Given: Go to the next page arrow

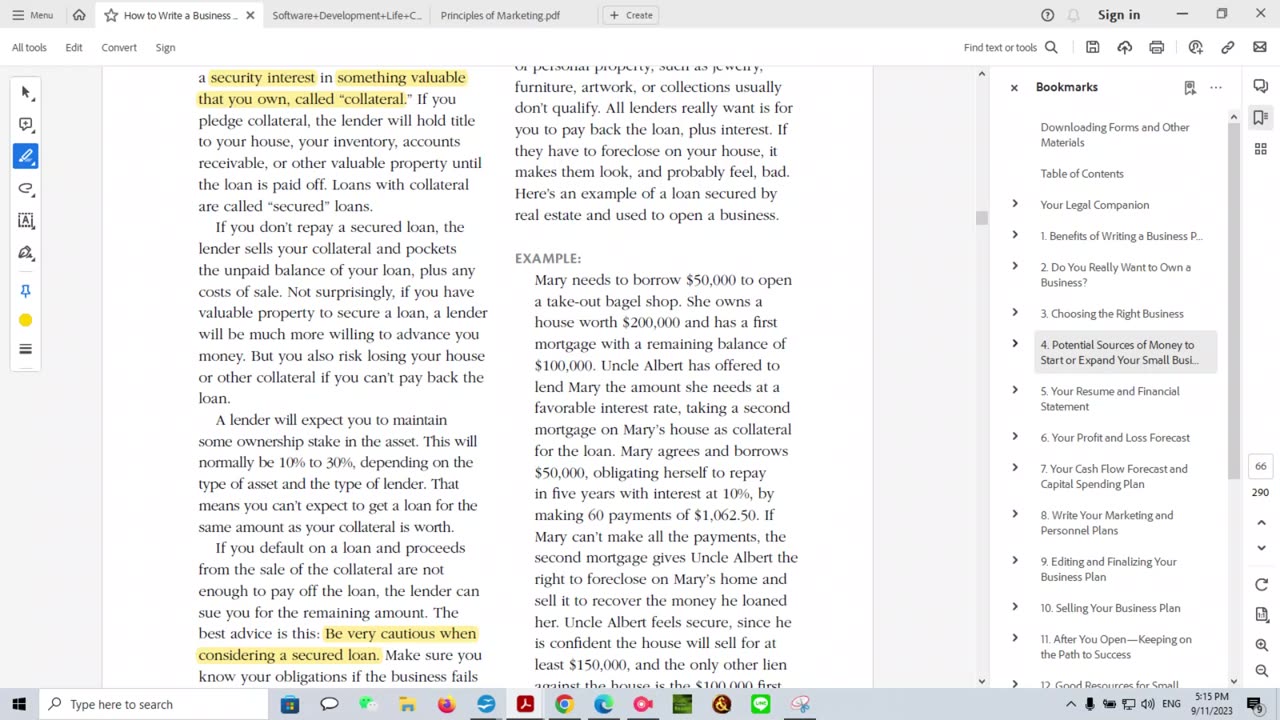Looking at the screenshot, I should tap(1261, 548).
